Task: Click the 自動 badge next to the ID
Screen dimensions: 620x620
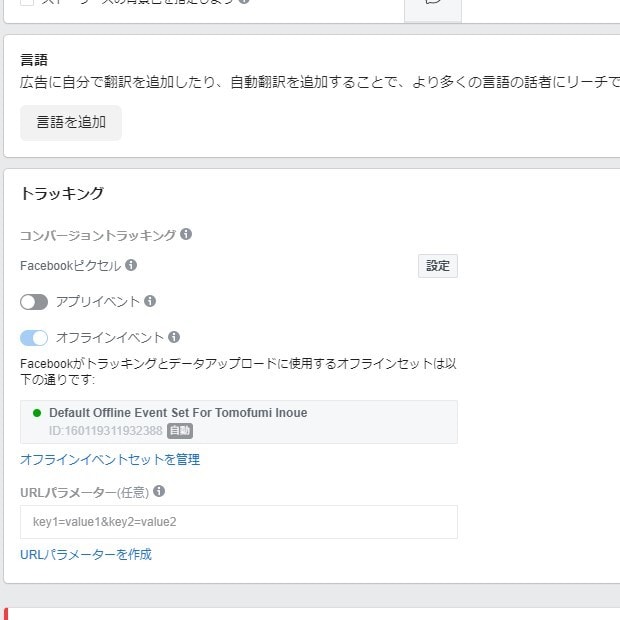Action: [x=180, y=431]
